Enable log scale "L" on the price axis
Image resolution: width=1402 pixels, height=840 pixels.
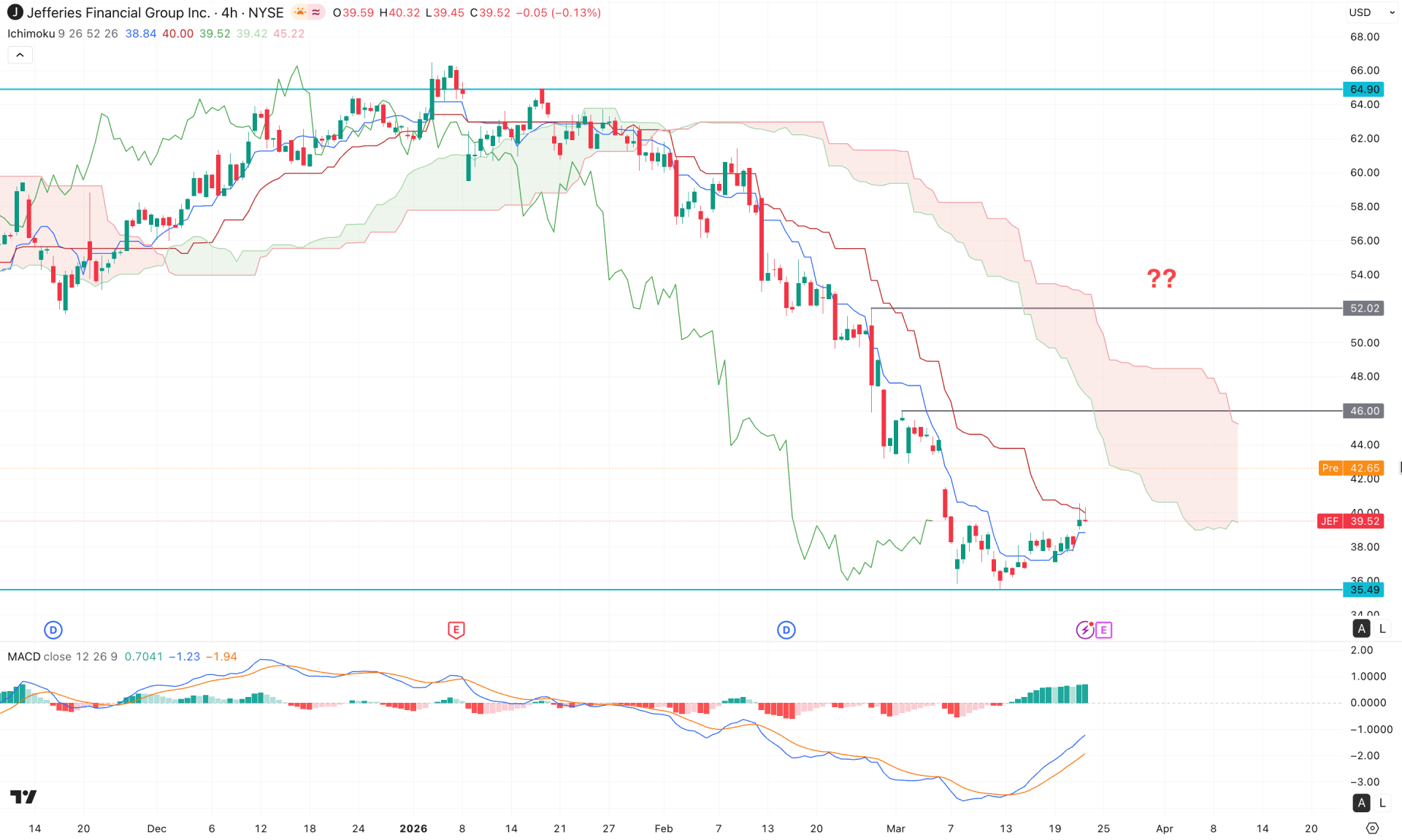click(x=1382, y=628)
